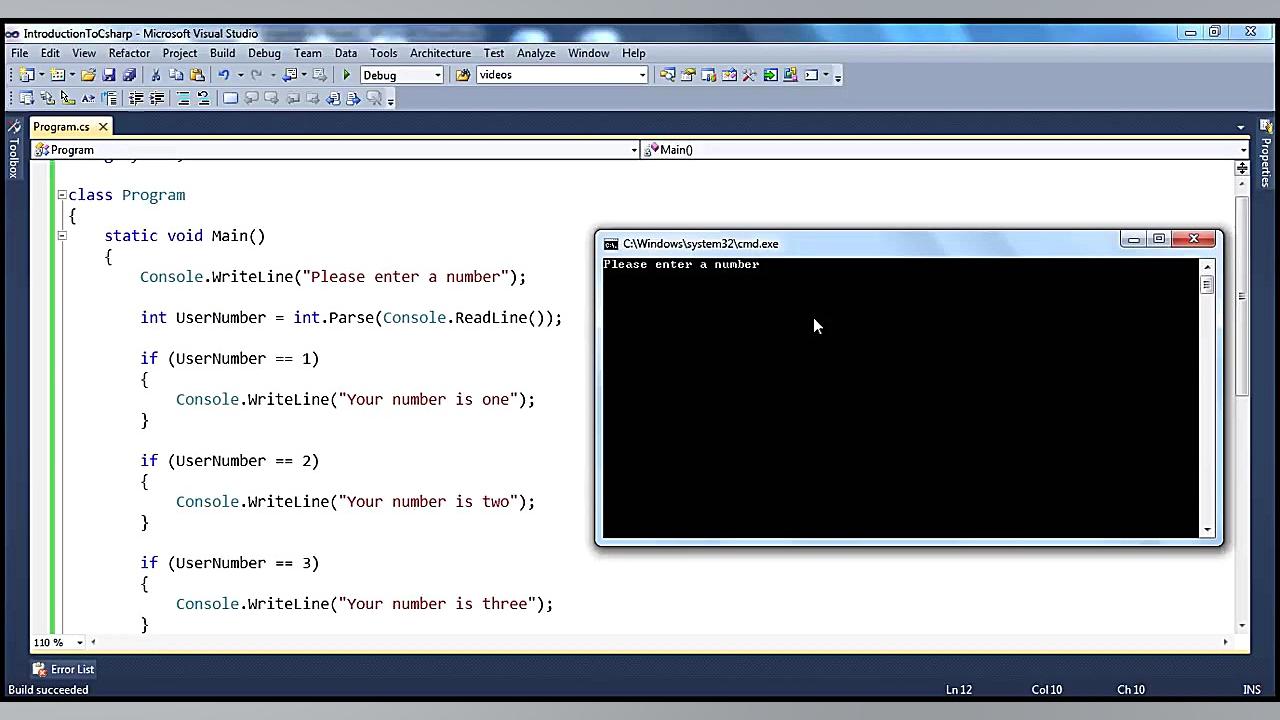Open the Refactor menu
The width and height of the screenshot is (1280, 720).
click(129, 53)
